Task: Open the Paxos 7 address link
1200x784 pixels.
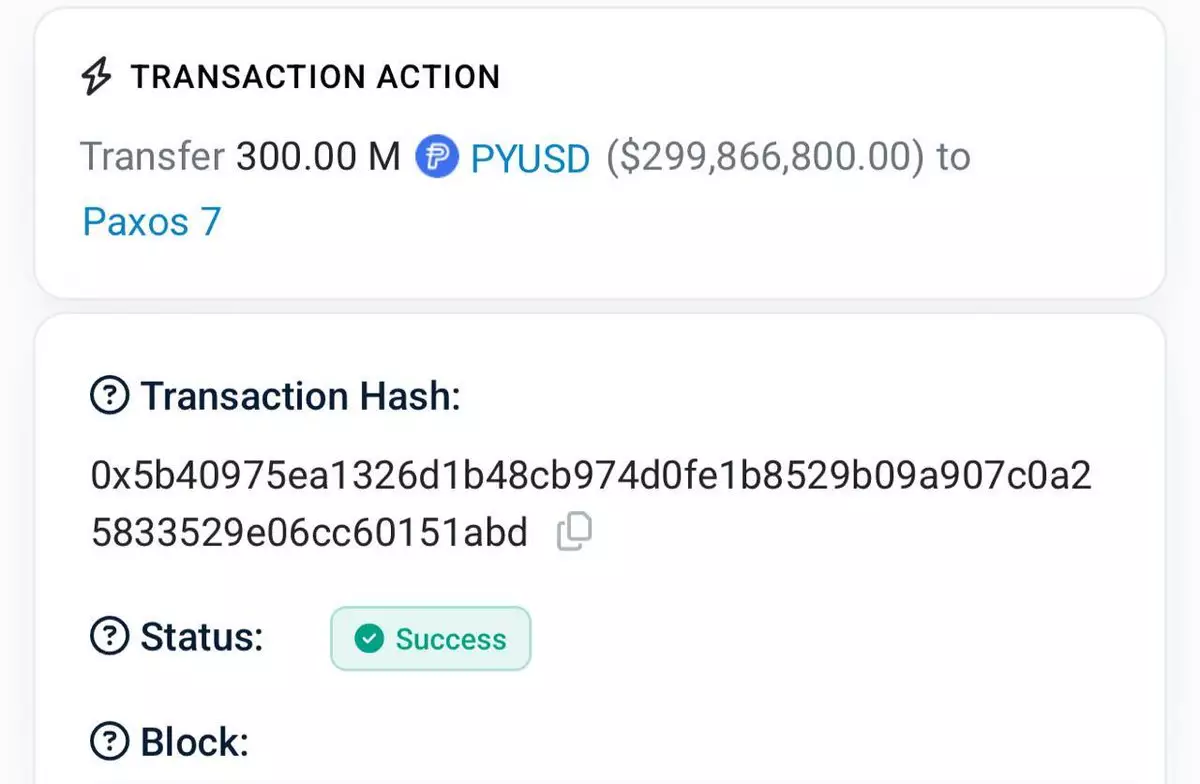Action: point(151,221)
